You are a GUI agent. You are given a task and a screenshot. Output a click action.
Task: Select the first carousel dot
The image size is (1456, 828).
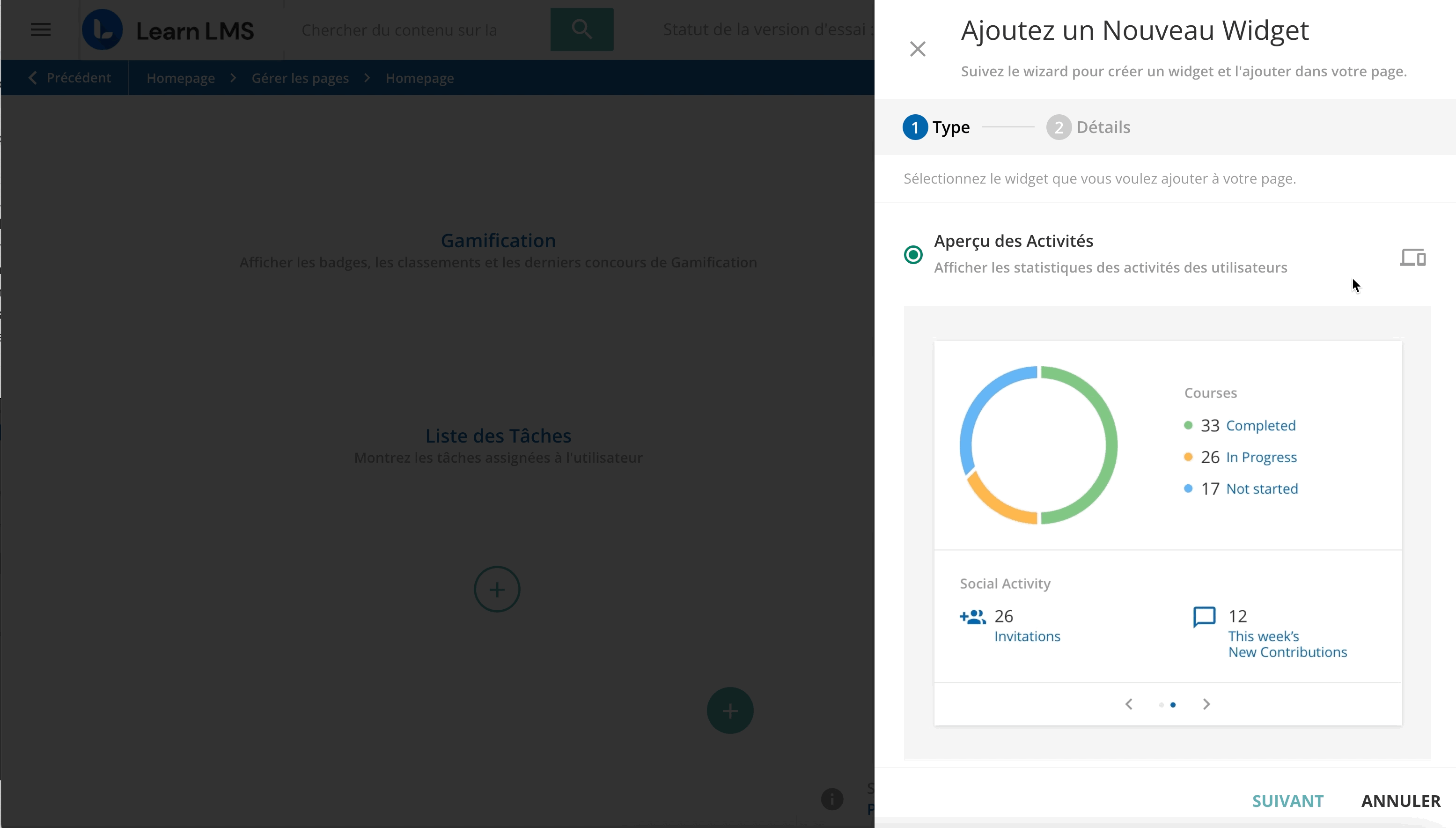(1161, 704)
